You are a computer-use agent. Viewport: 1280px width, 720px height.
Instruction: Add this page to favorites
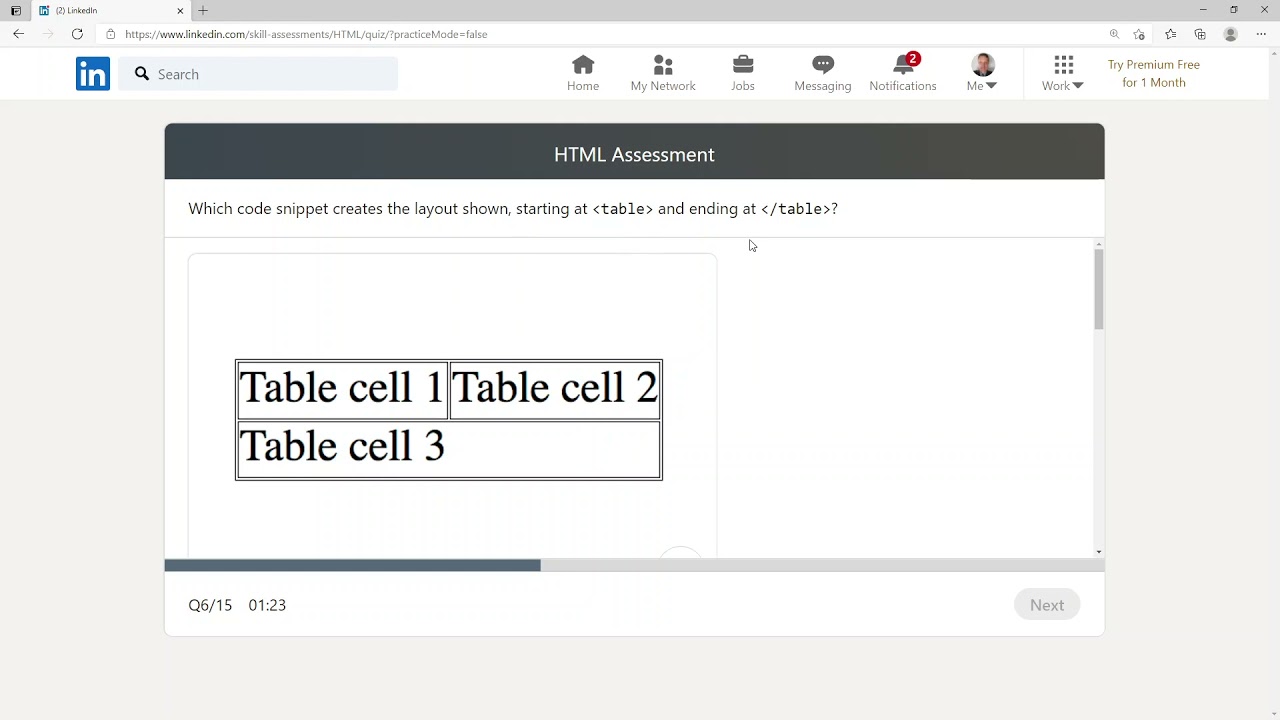pyautogui.click(x=1139, y=34)
